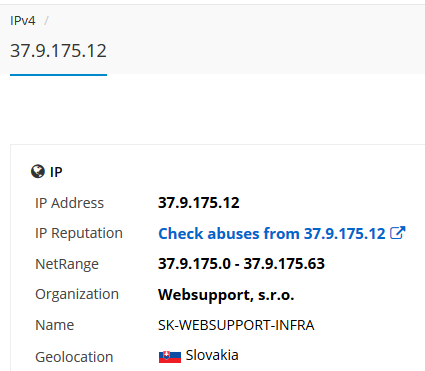The width and height of the screenshot is (425, 371).
Task: Click the IPv4 breadcrumb link
Action: coord(23,21)
